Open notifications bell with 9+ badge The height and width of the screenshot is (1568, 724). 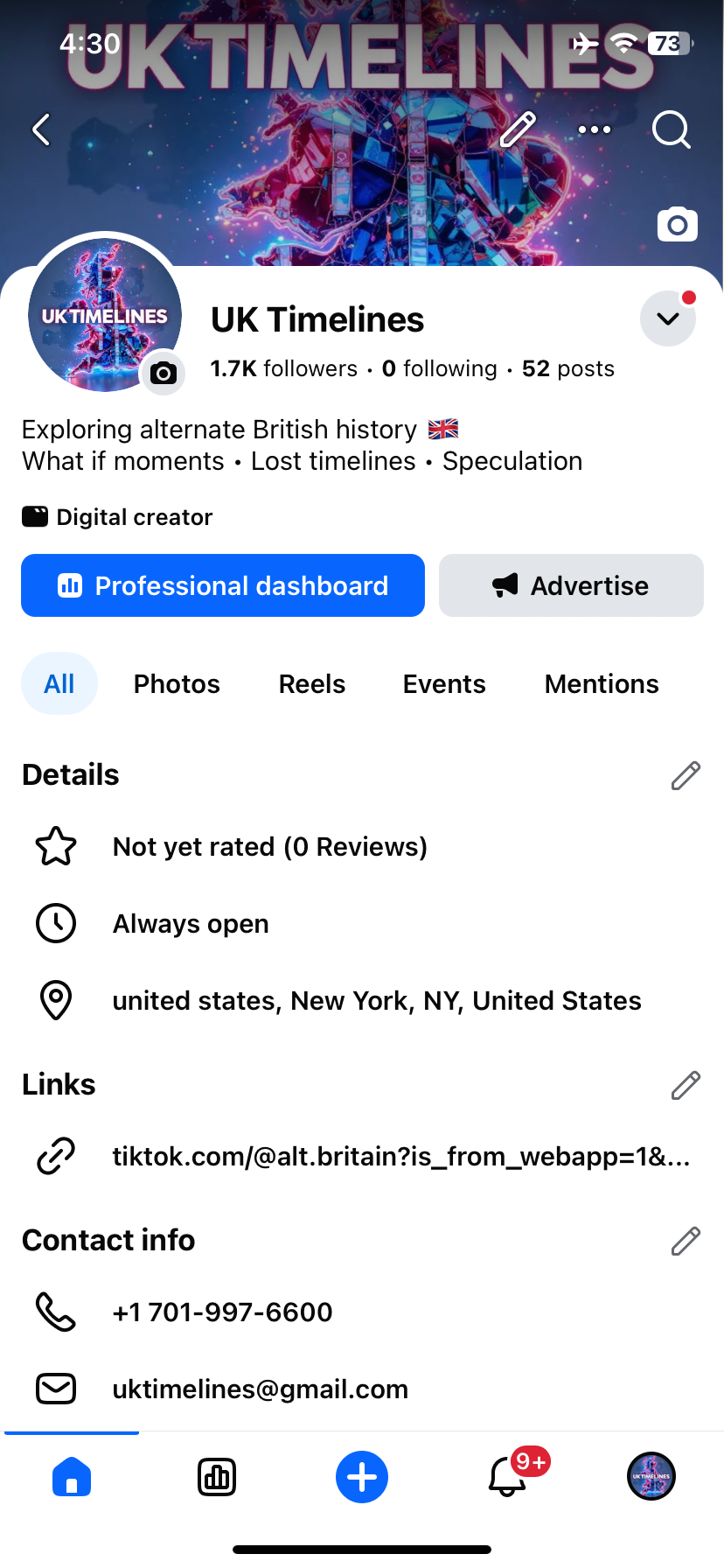point(510,1477)
